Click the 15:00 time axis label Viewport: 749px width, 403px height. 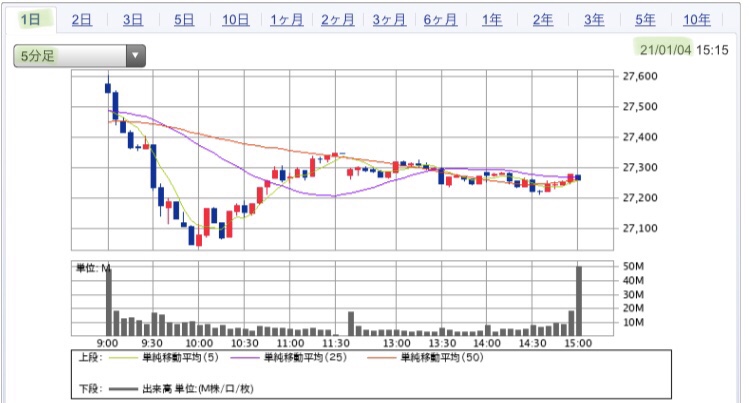pyautogui.click(x=578, y=343)
